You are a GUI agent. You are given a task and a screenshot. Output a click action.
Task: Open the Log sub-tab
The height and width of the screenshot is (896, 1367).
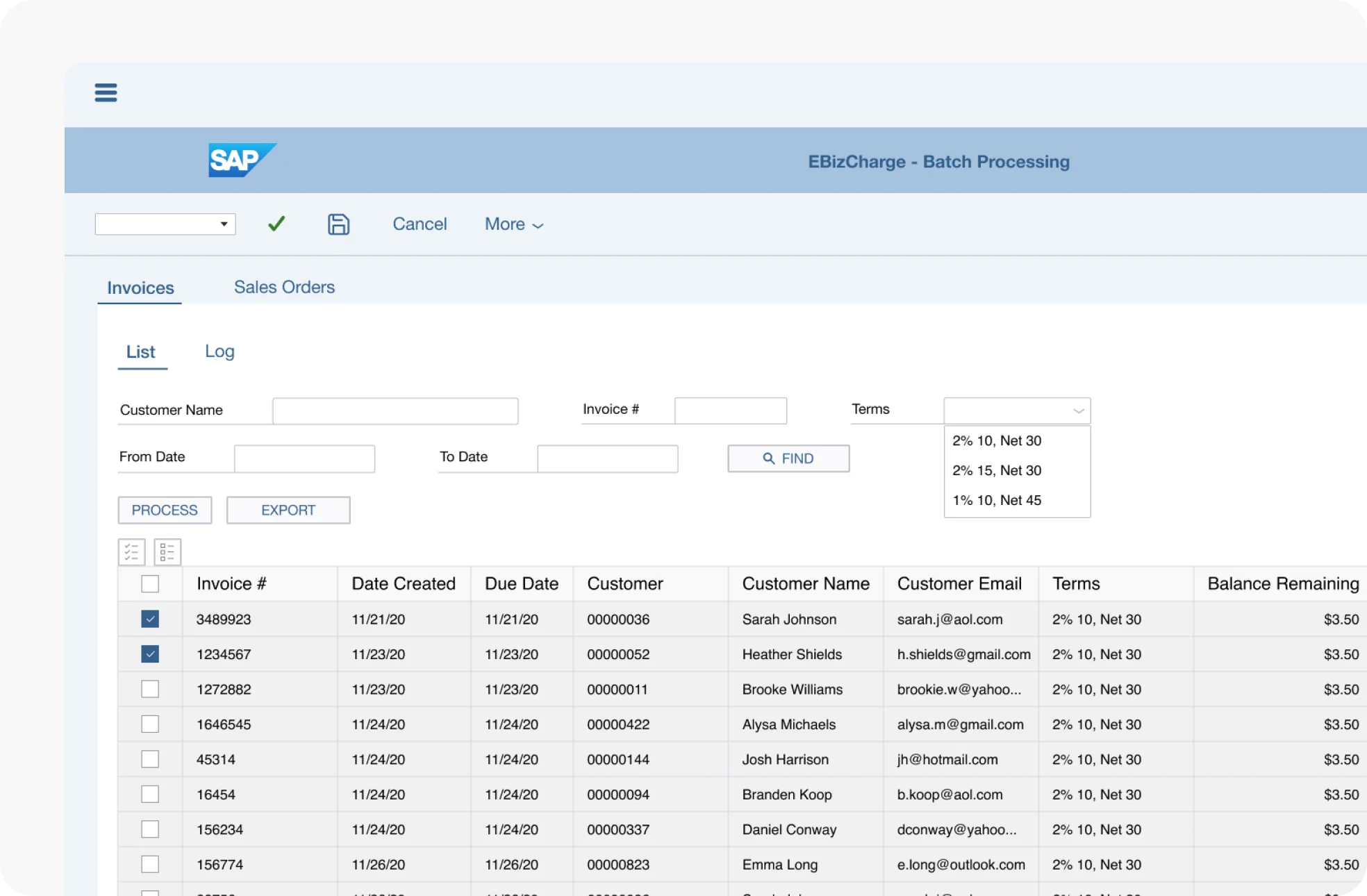click(x=219, y=351)
